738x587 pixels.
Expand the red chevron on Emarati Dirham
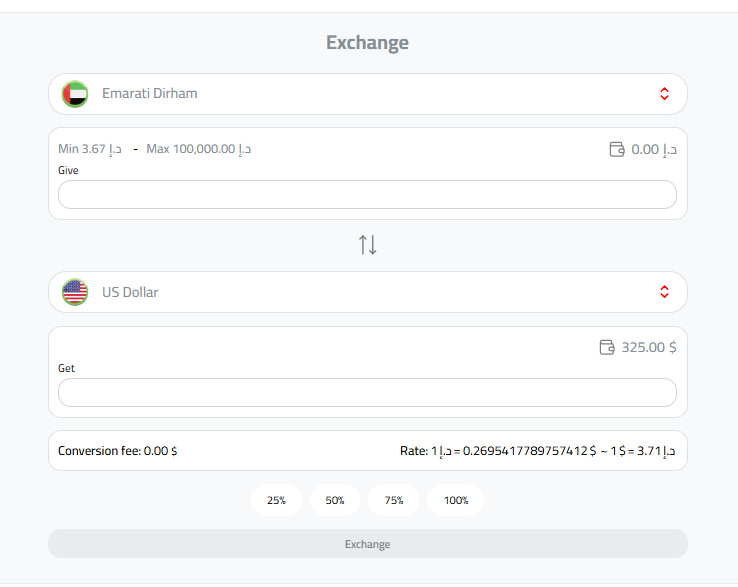(664, 94)
